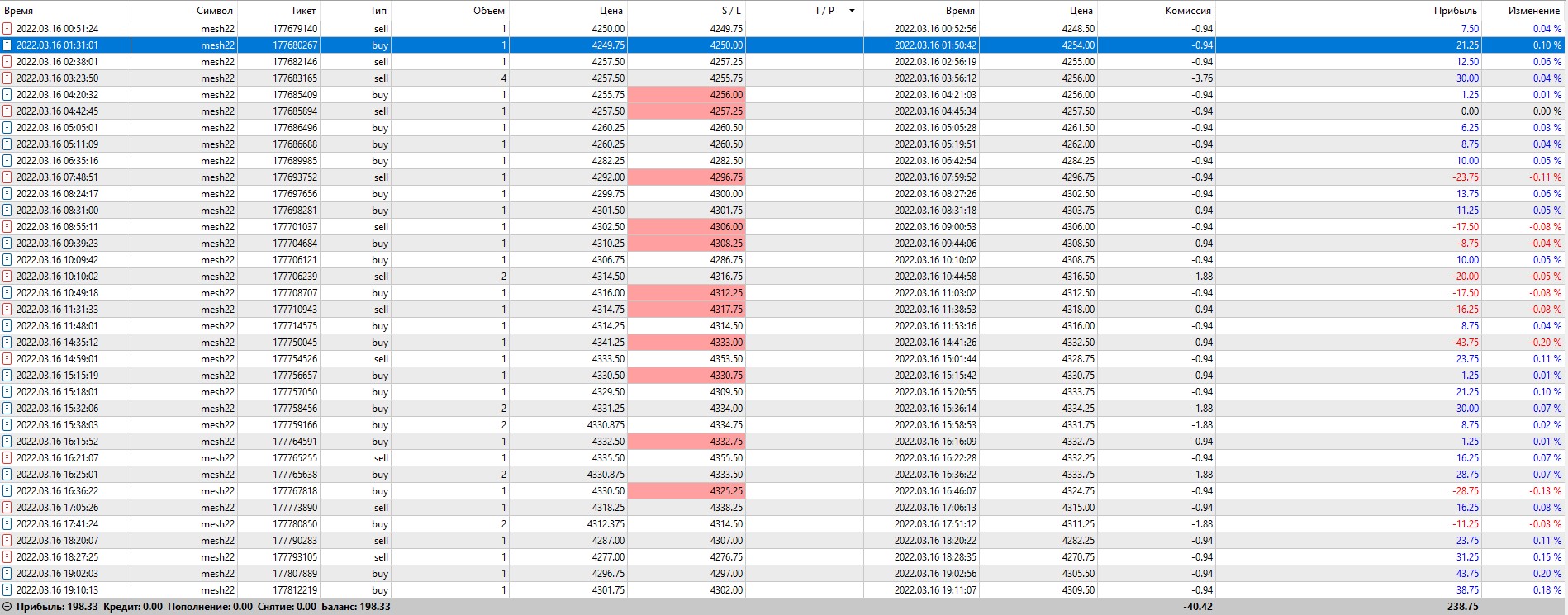Image resolution: width=1568 pixels, height=615 pixels.
Task: Click the close time 2022.03.16 01:50:42
Action: (x=935, y=45)
